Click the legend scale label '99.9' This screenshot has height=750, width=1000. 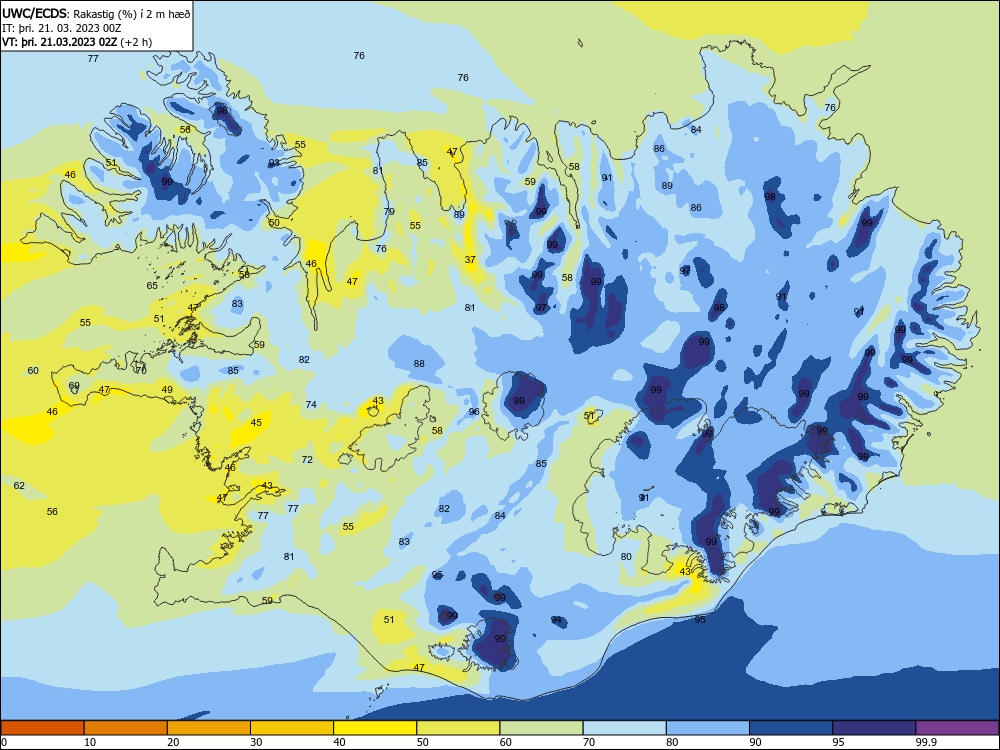(925, 742)
